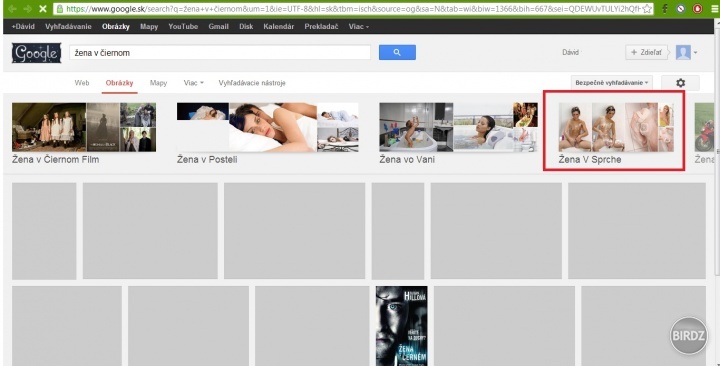This screenshot has width=720, height=366.
Task: Open the user profile avatar
Action: coord(683,52)
